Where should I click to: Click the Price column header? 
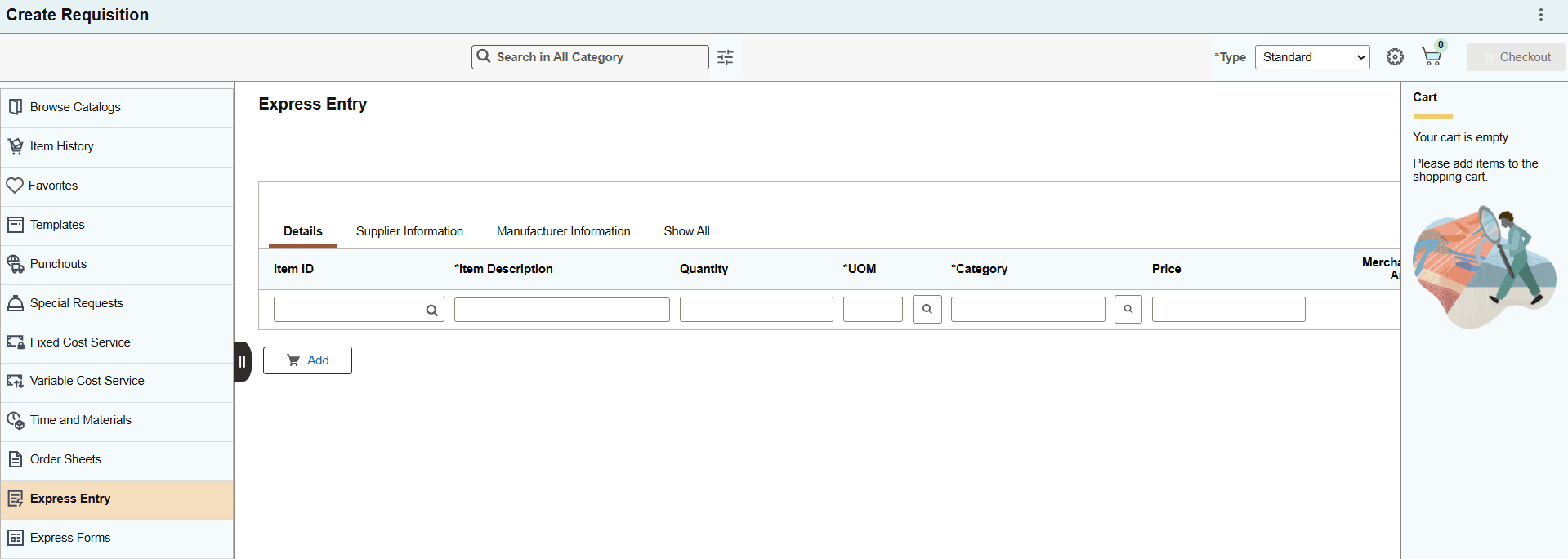[1166, 269]
